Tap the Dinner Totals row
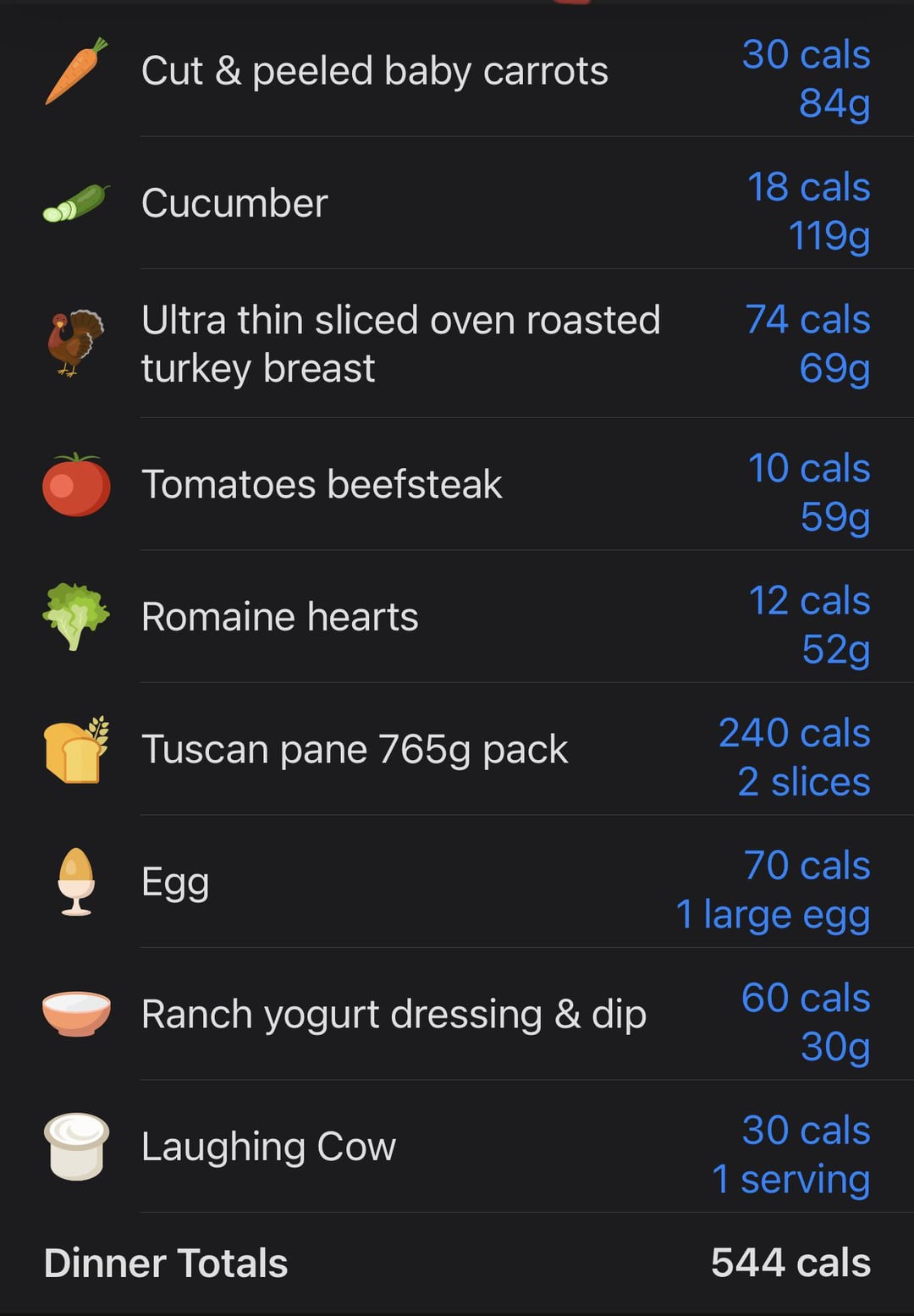This screenshot has width=914, height=1316. [457, 1263]
